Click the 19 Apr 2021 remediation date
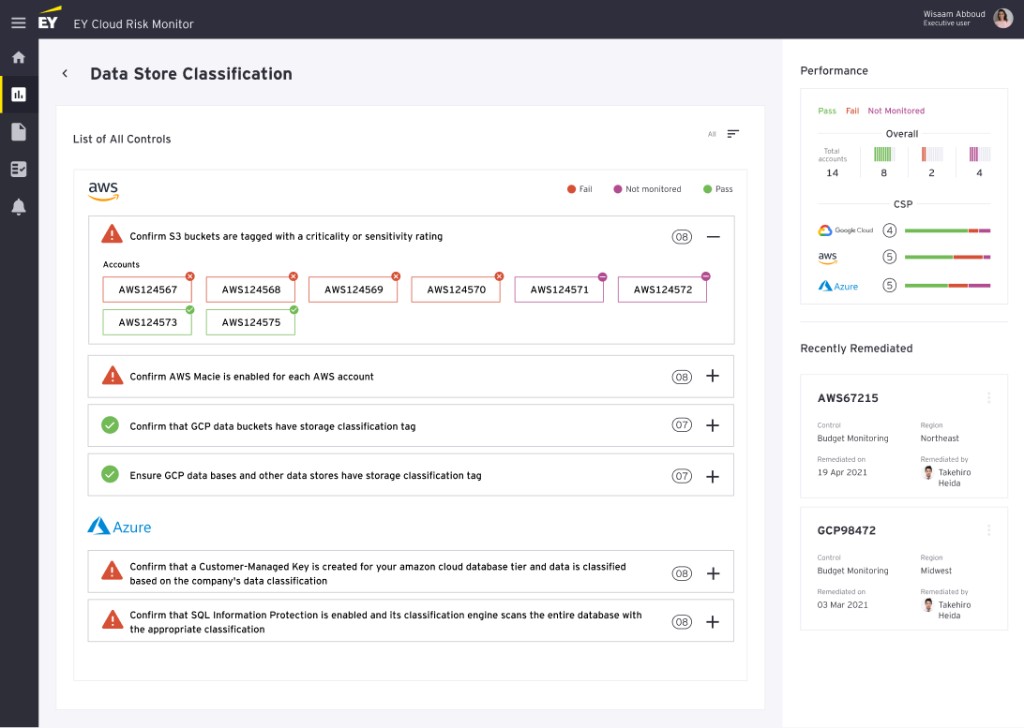Screen dimensions: 1024x728 842,472
